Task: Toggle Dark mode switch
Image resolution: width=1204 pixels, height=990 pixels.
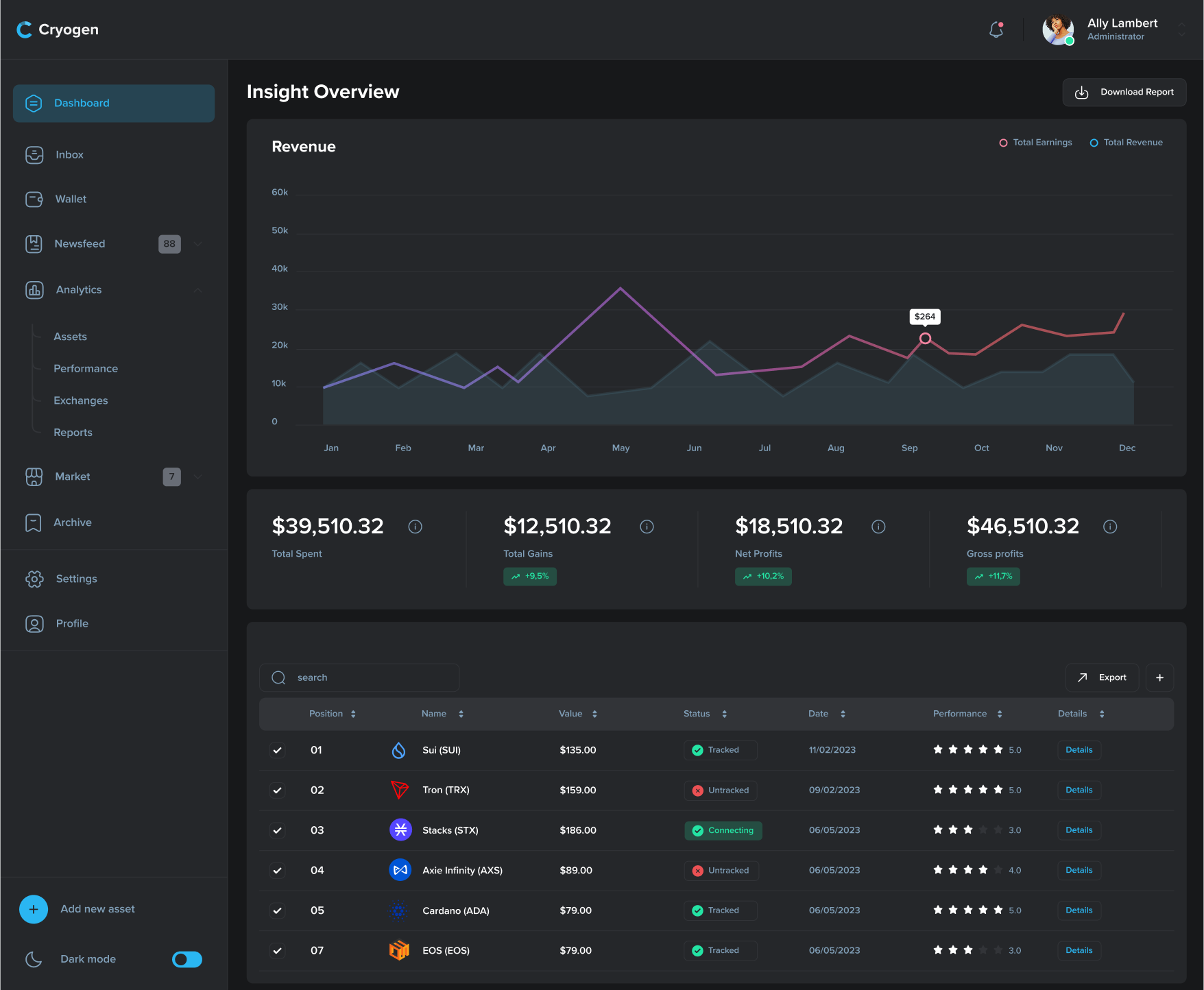Action: click(186, 959)
